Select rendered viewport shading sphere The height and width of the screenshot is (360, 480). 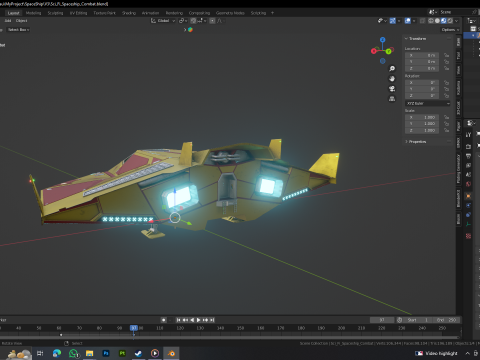(450, 21)
